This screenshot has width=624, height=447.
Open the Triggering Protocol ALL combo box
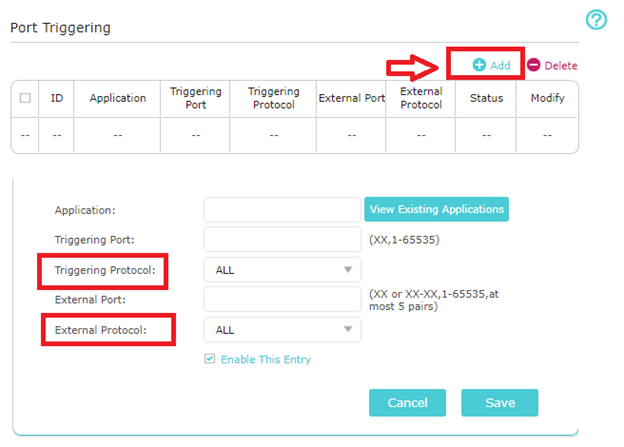(x=283, y=270)
